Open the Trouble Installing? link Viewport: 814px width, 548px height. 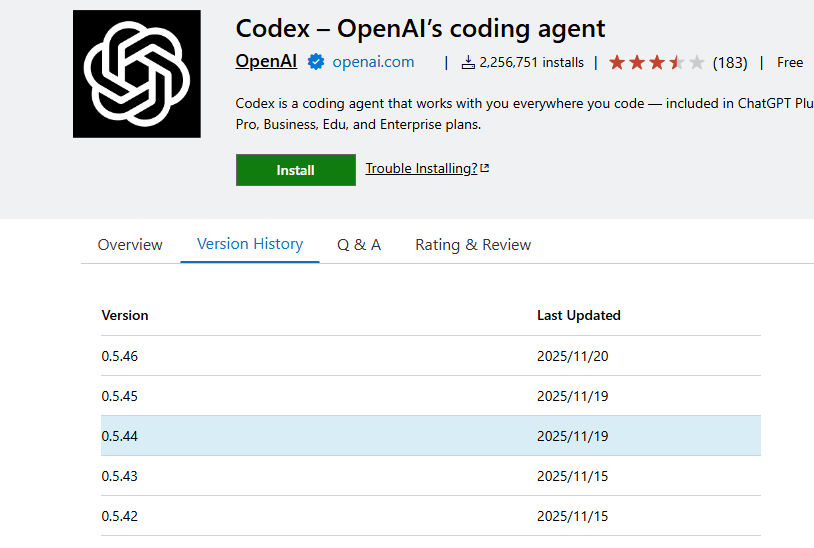click(x=421, y=168)
